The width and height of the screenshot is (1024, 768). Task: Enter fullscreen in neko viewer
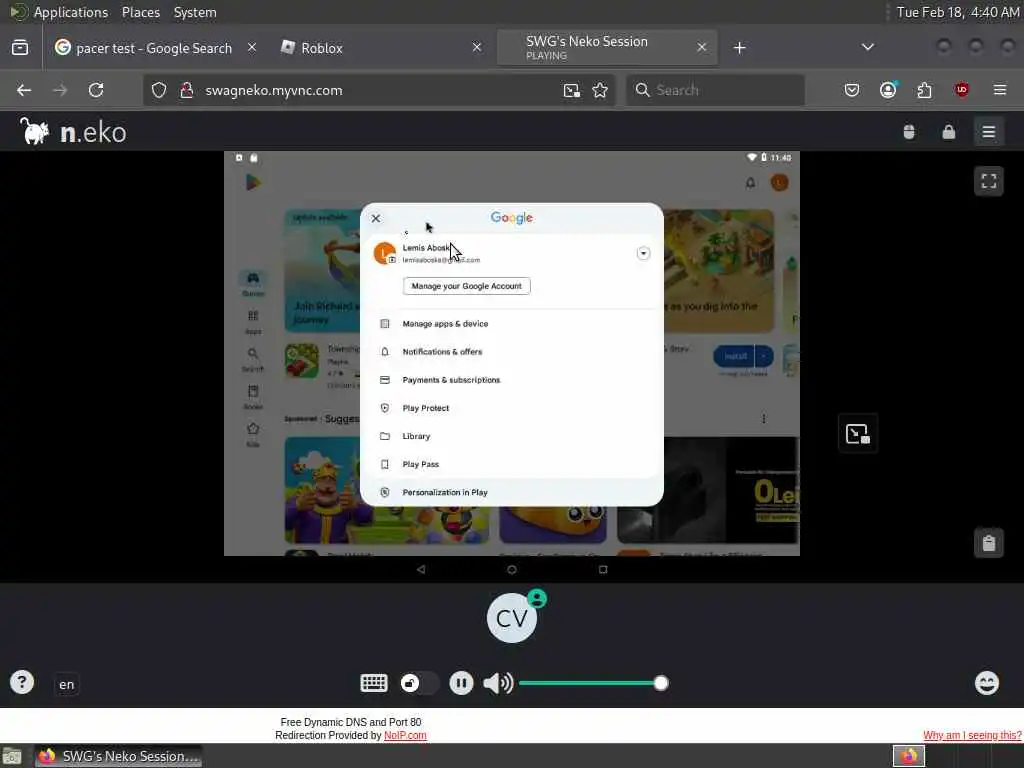[x=989, y=181]
